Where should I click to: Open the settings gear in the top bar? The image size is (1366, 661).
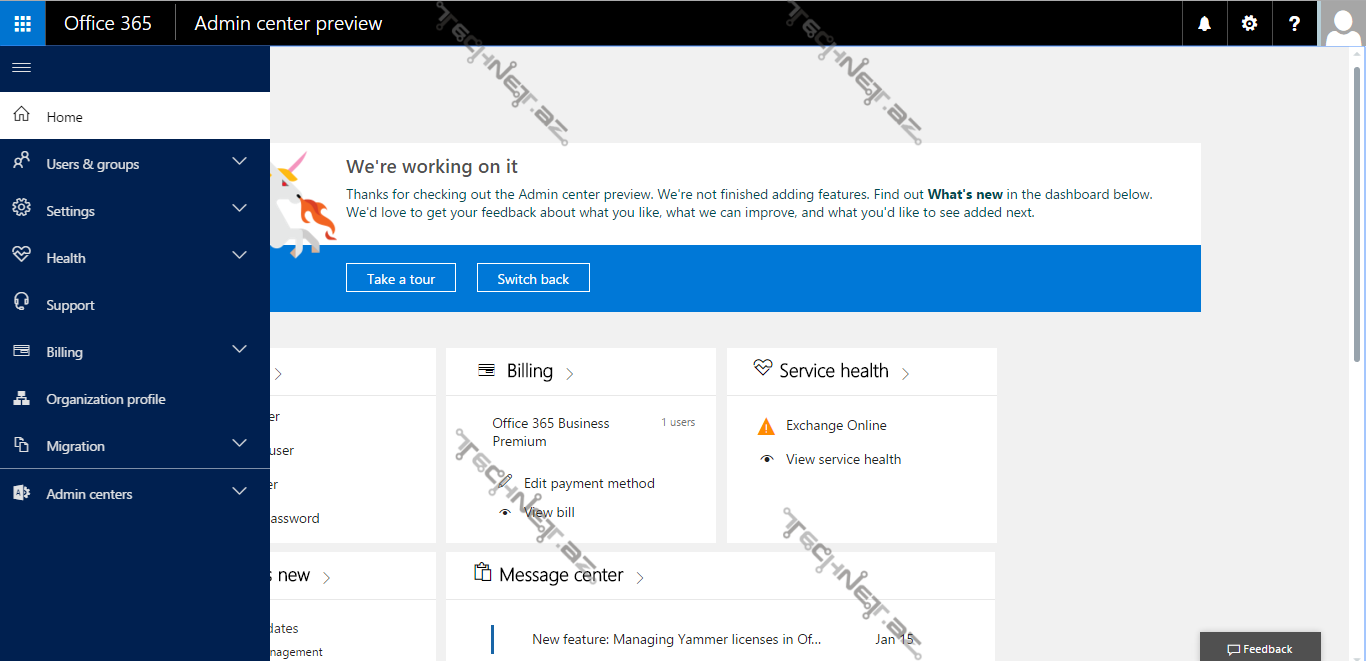coord(1249,22)
